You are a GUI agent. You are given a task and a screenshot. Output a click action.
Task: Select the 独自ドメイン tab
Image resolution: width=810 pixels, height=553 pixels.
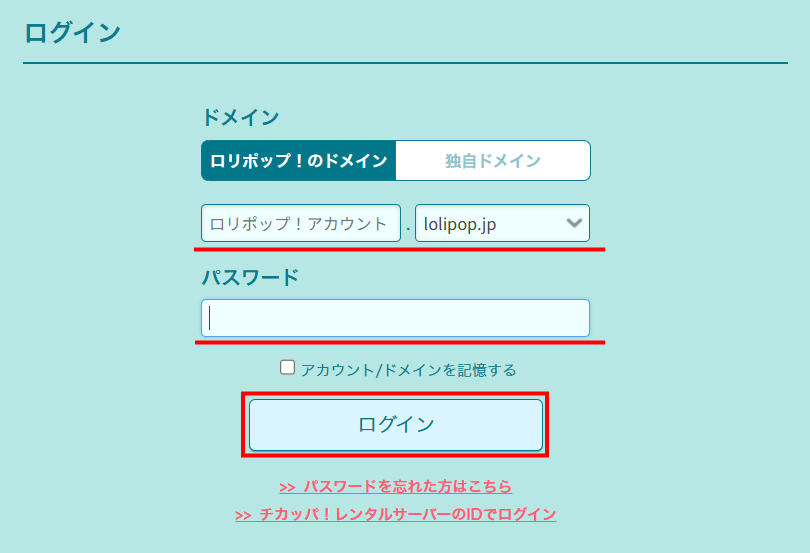click(493, 160)
